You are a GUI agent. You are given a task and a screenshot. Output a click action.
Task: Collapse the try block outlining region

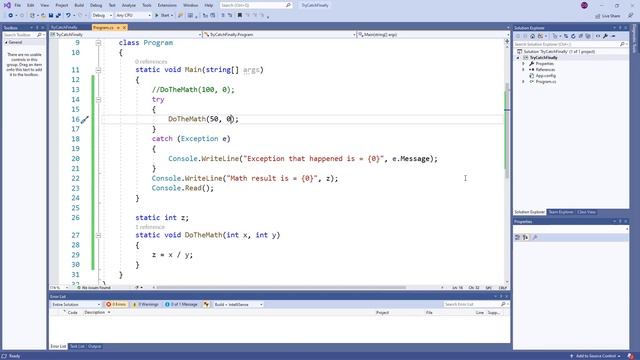[98, 100]
